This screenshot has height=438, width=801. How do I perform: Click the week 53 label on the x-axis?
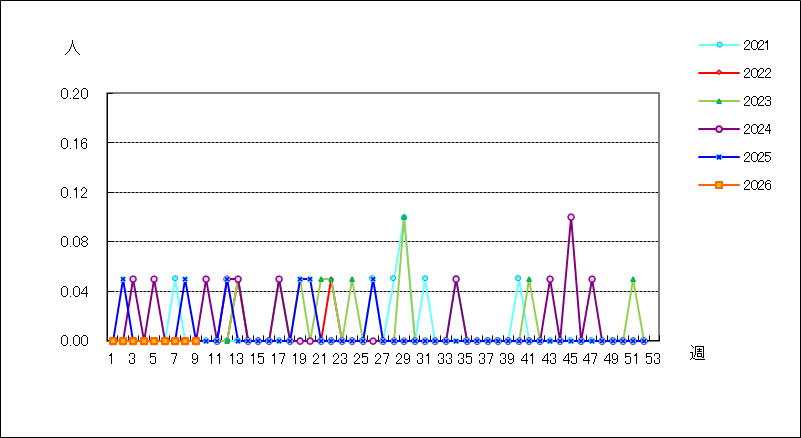(x=653, y=357)
